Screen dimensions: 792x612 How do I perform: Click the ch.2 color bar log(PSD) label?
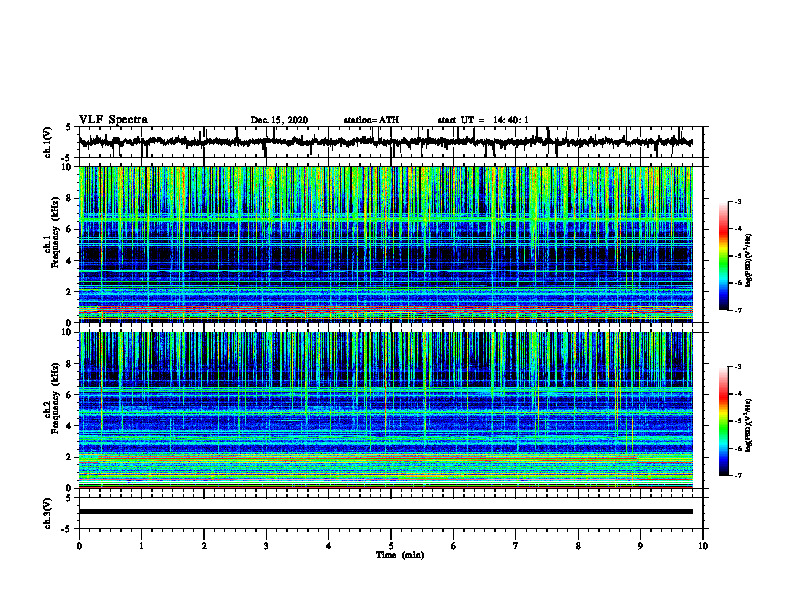click(x=749, y=426)
